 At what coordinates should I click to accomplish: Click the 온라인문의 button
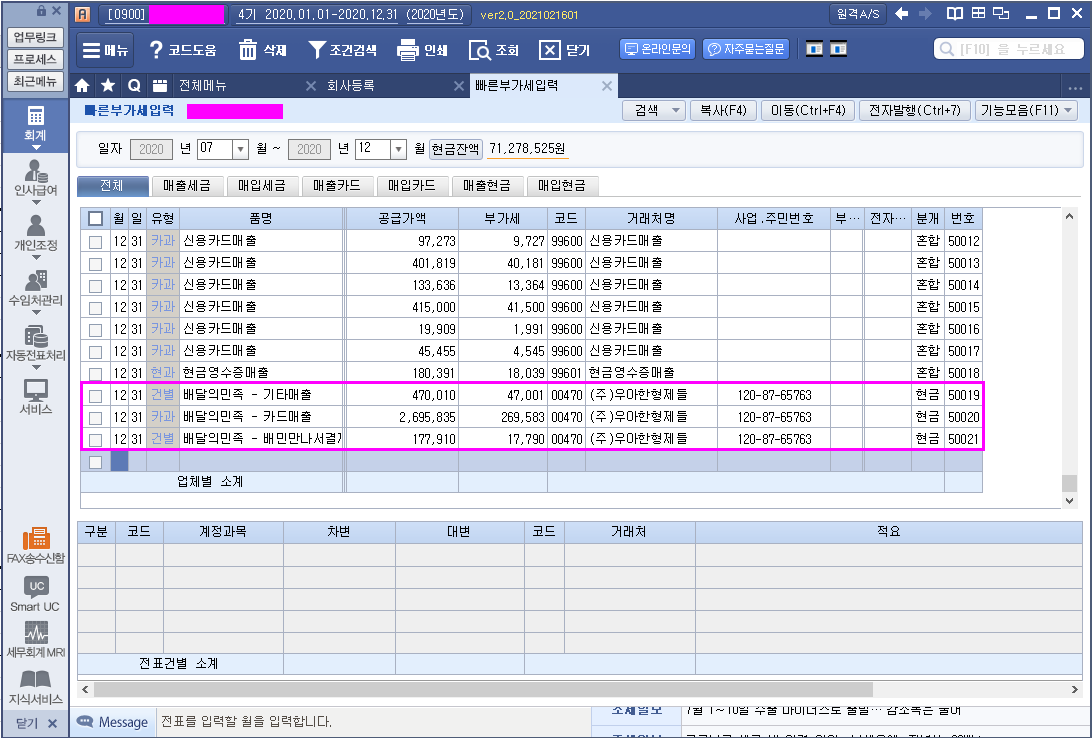pos(657,49)
